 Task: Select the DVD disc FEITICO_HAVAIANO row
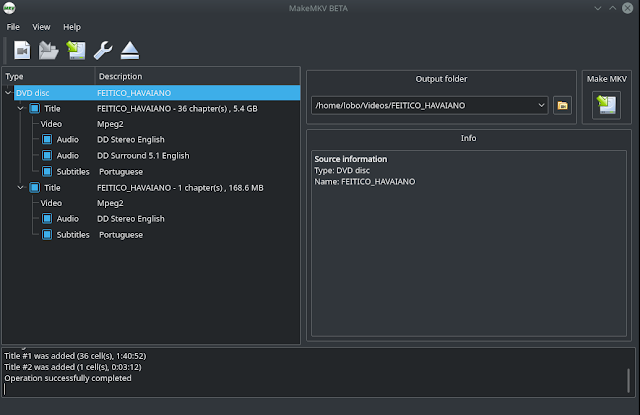click(157, 93)
